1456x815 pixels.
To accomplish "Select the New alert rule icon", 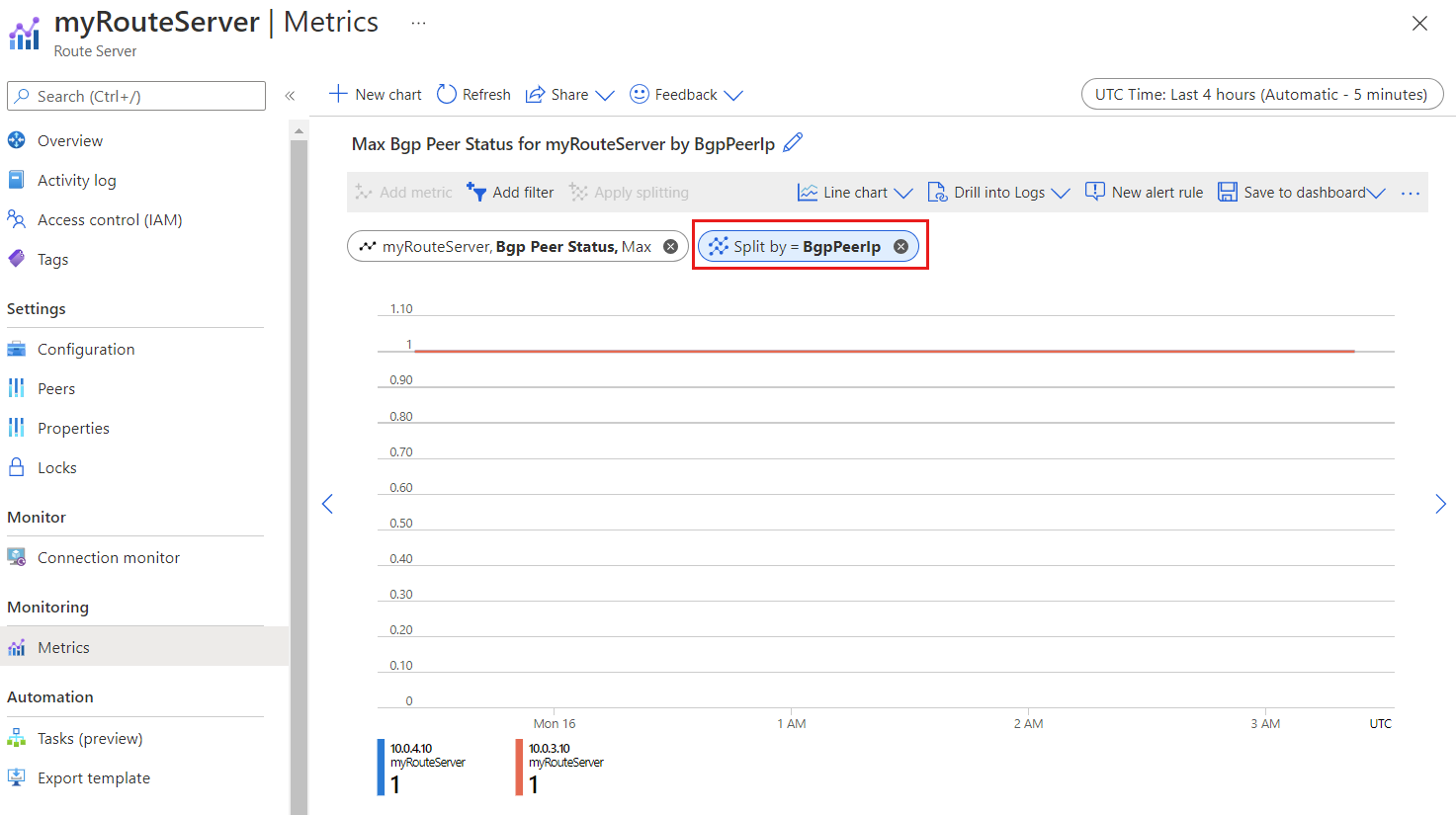I will tap(1097, 192).
